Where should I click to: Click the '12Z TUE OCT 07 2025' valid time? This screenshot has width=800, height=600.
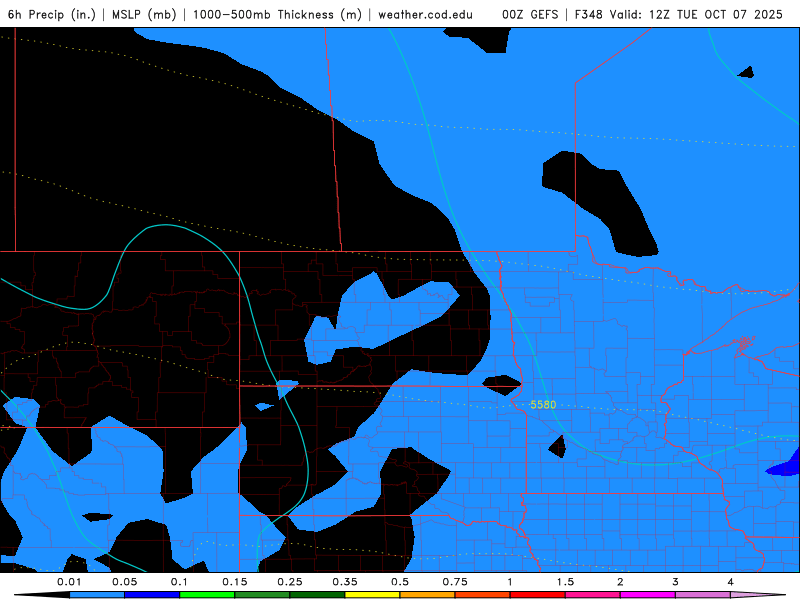tap(716, 14)
